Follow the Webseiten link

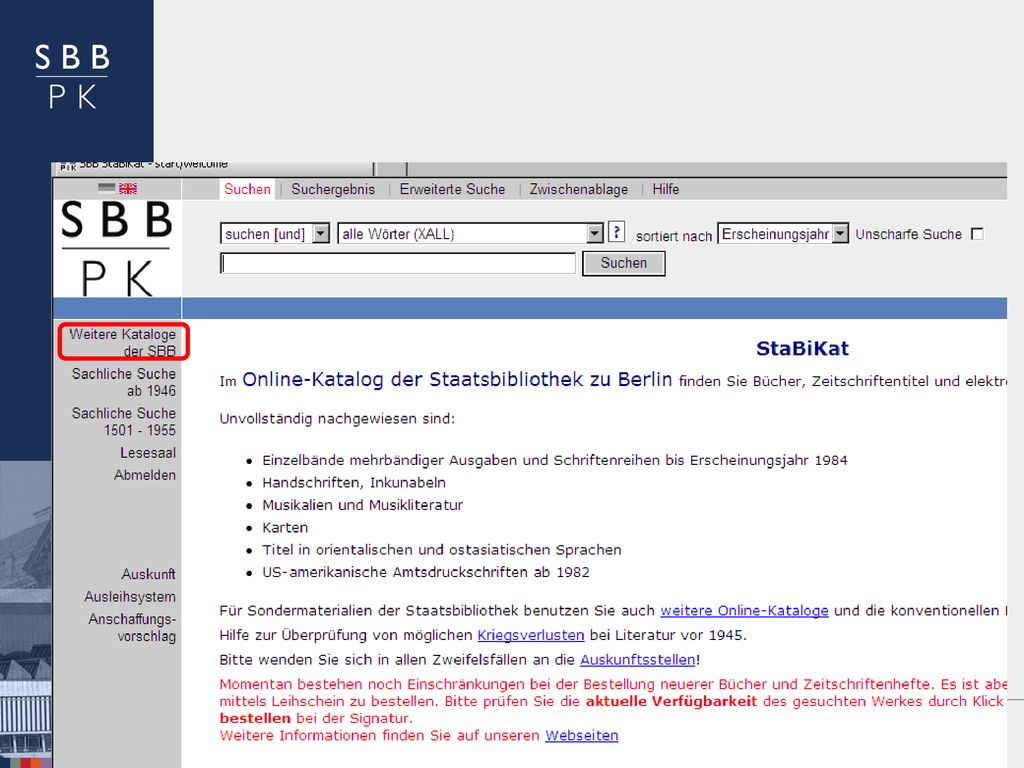[x=582, y=735]
